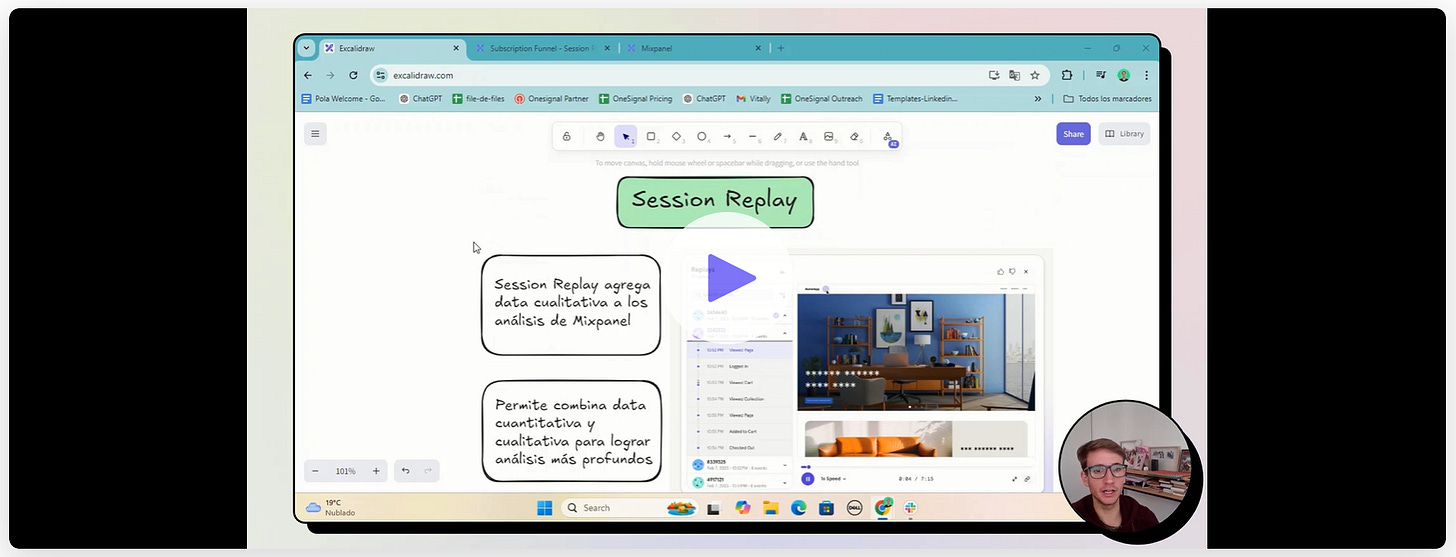Zoom in with the plus button
This screenshot has width=1456, height=557.
(376, 471)
